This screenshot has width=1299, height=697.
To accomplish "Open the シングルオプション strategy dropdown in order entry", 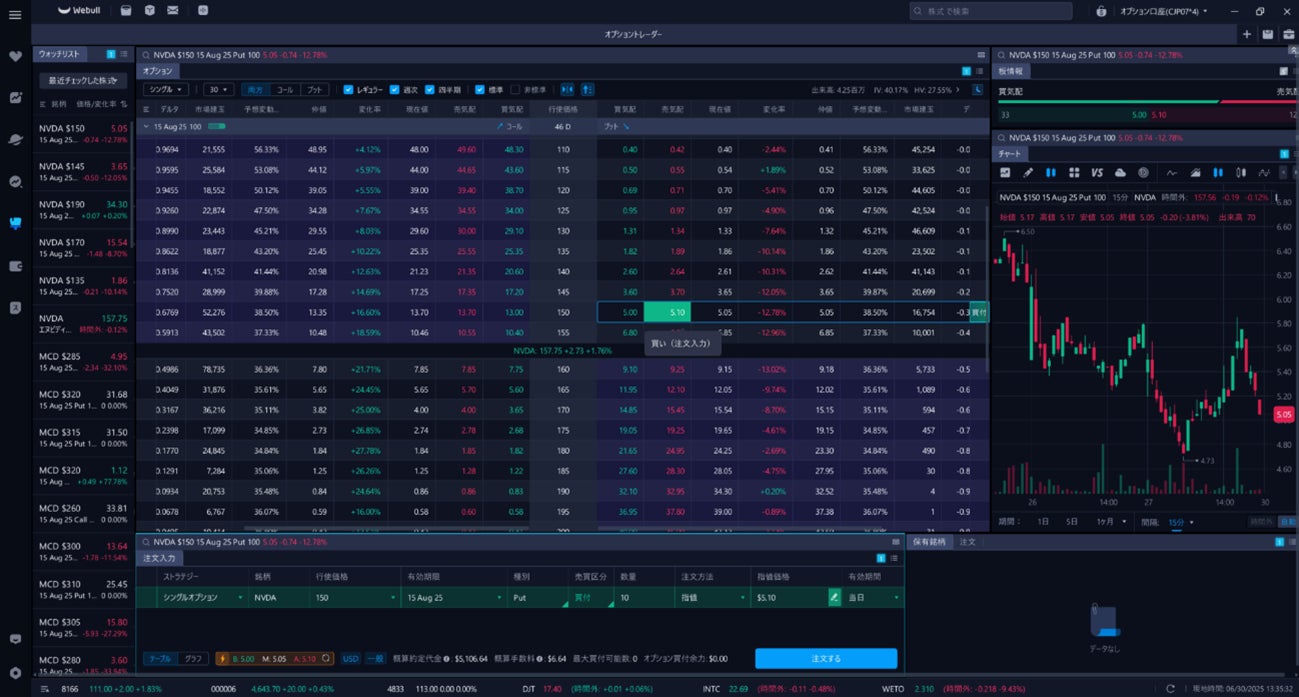I will pos(203,597).
